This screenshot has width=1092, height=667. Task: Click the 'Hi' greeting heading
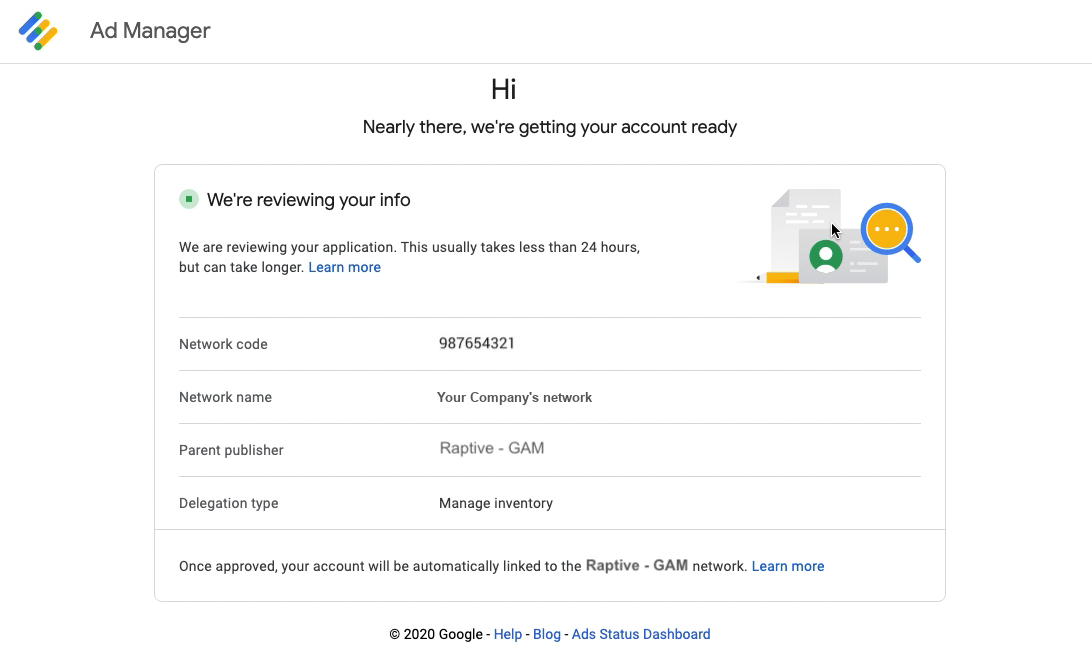pyautogui.click(x=504, y=89)
